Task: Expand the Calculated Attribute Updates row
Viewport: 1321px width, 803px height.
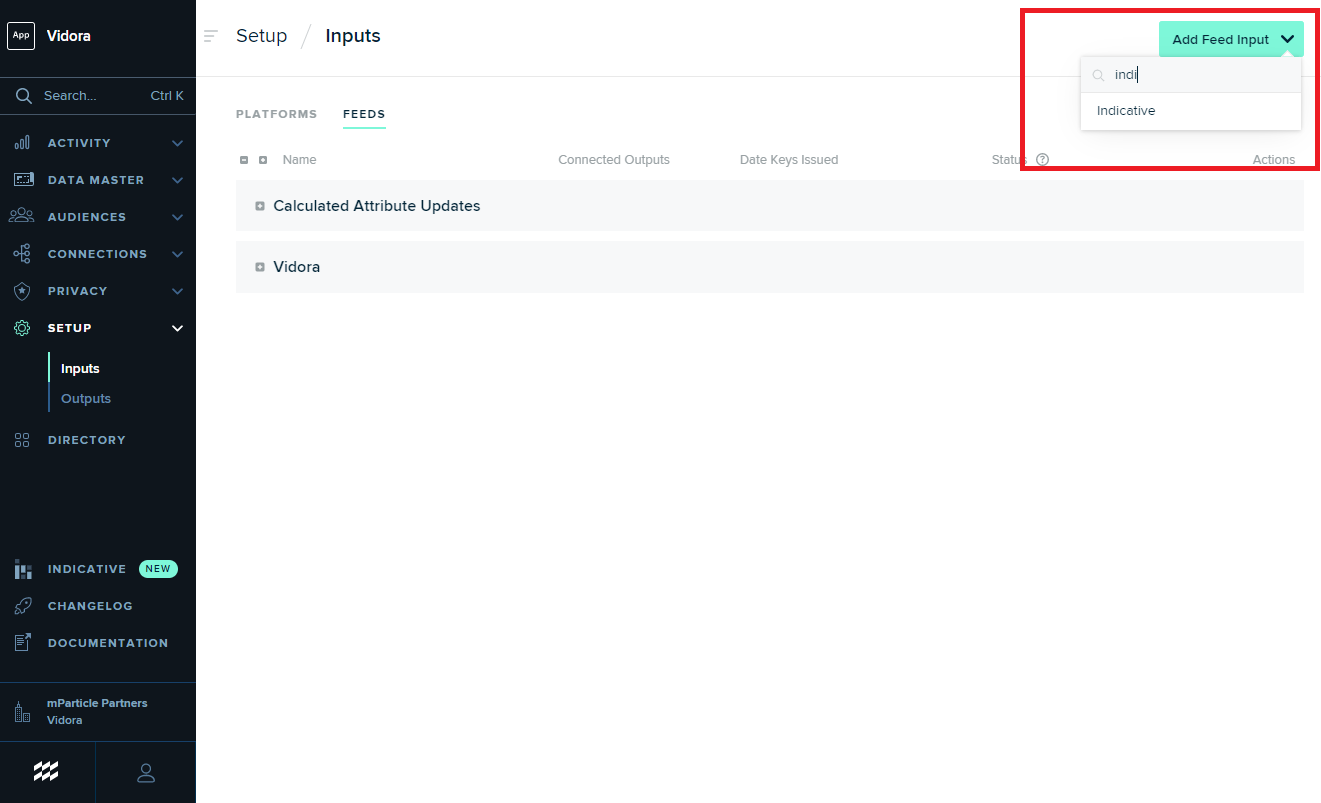Action: pos(260,206)
